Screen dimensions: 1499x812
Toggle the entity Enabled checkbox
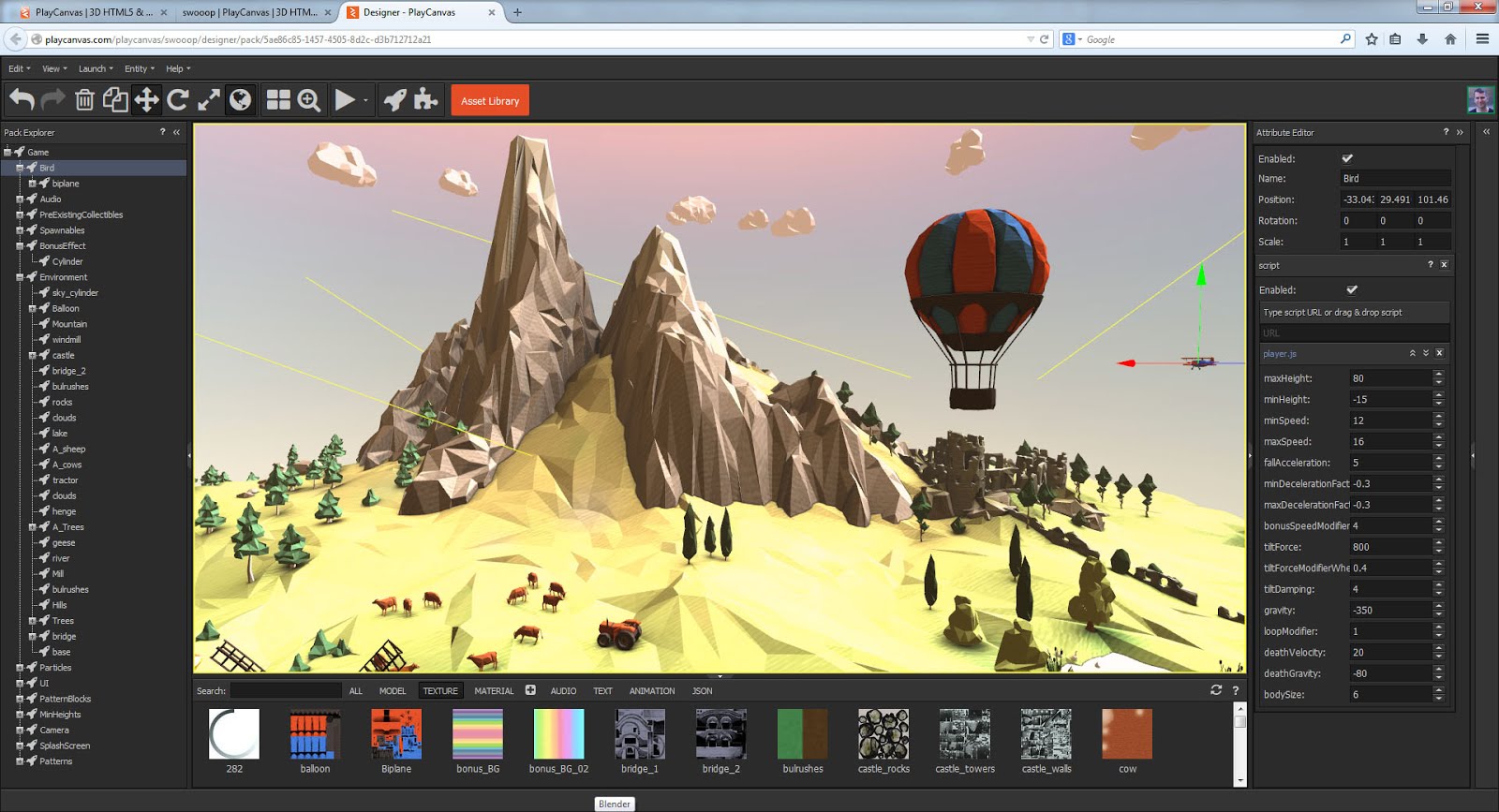point(1347,158)
